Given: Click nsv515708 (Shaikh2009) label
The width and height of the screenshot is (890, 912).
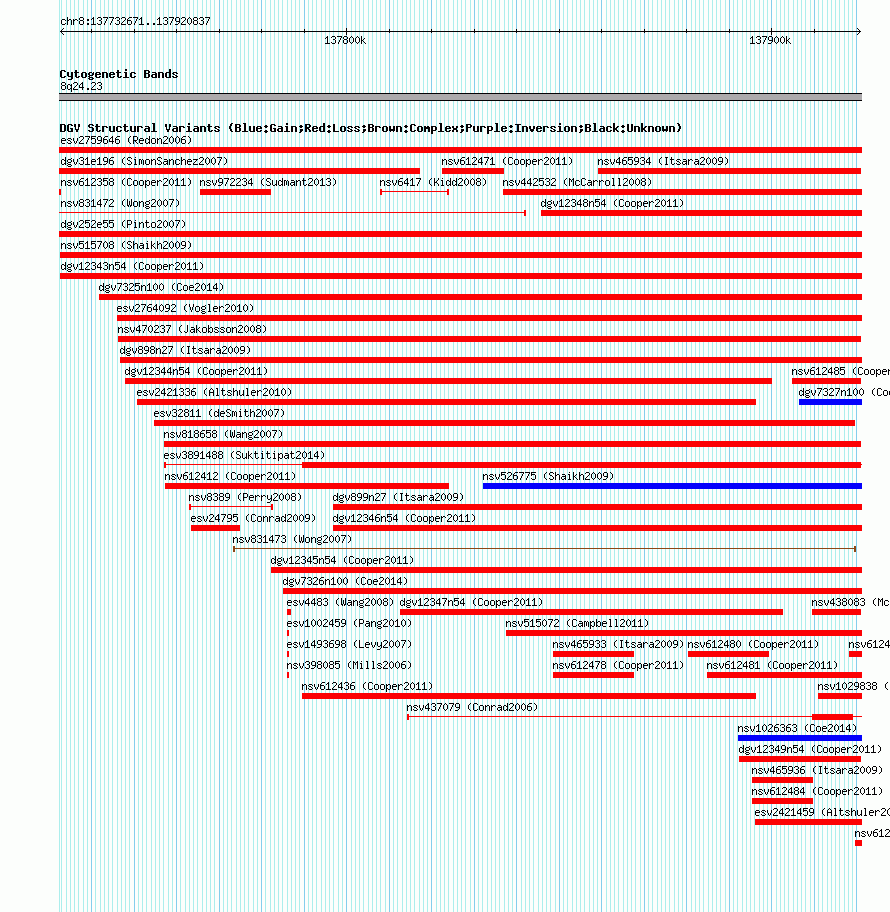Looking at the screenshot, I should [x=126, y=245].
